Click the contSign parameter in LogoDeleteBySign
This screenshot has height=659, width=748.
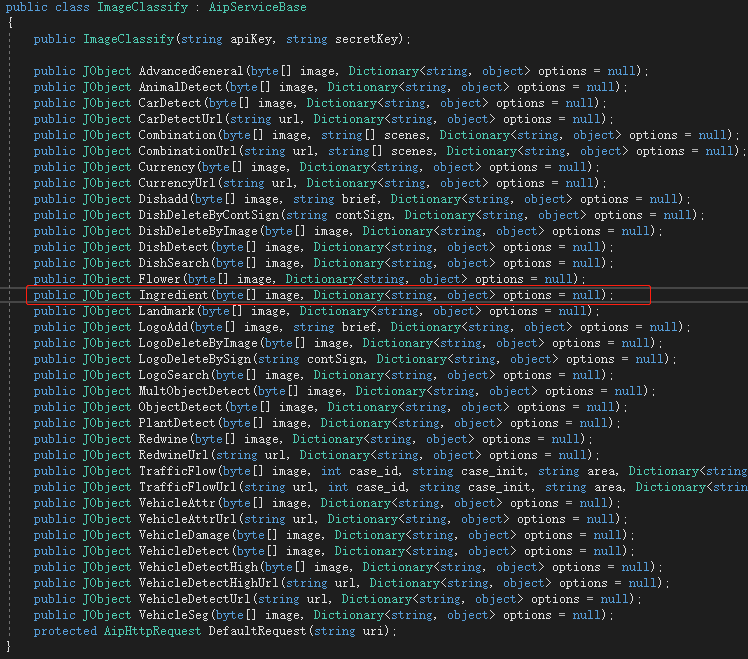point(335,359)
